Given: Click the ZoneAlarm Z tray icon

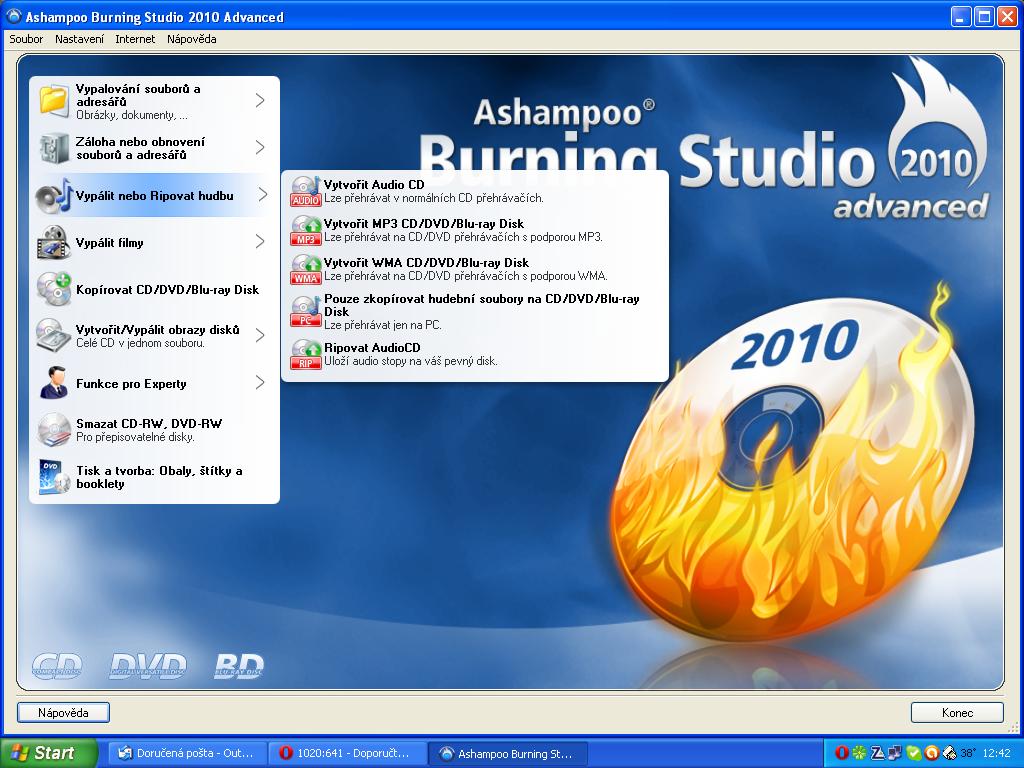Looking at the screenshot, I should (x=877, y=753).
